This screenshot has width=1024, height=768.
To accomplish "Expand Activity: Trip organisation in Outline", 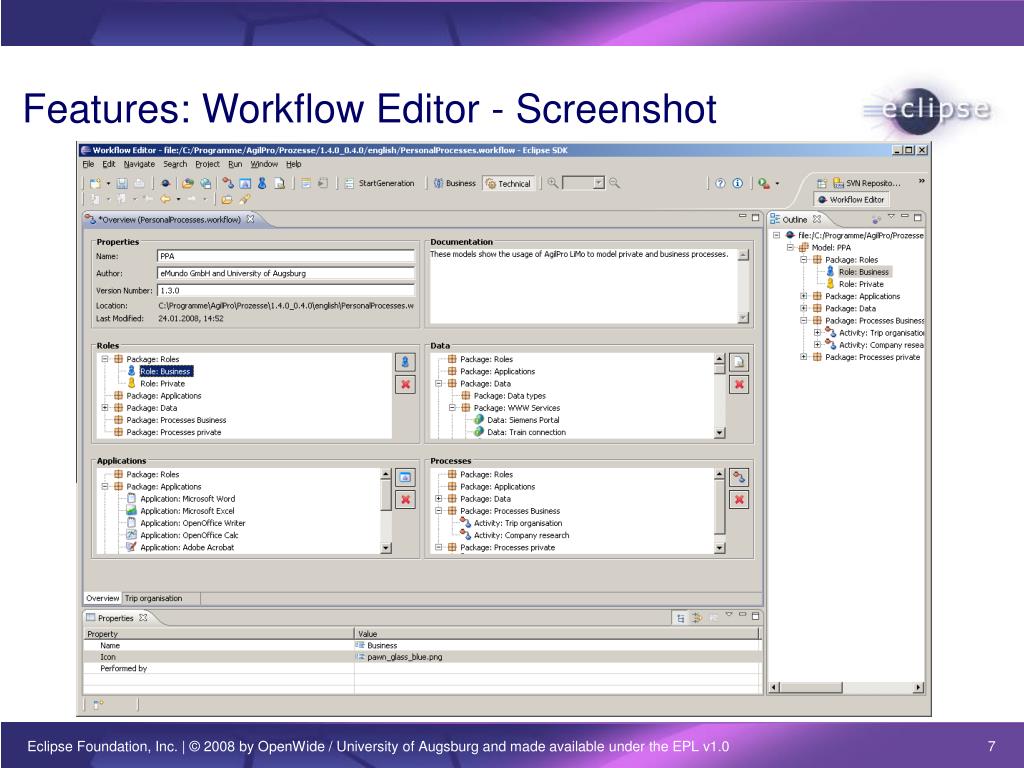I will coord(817,332).
